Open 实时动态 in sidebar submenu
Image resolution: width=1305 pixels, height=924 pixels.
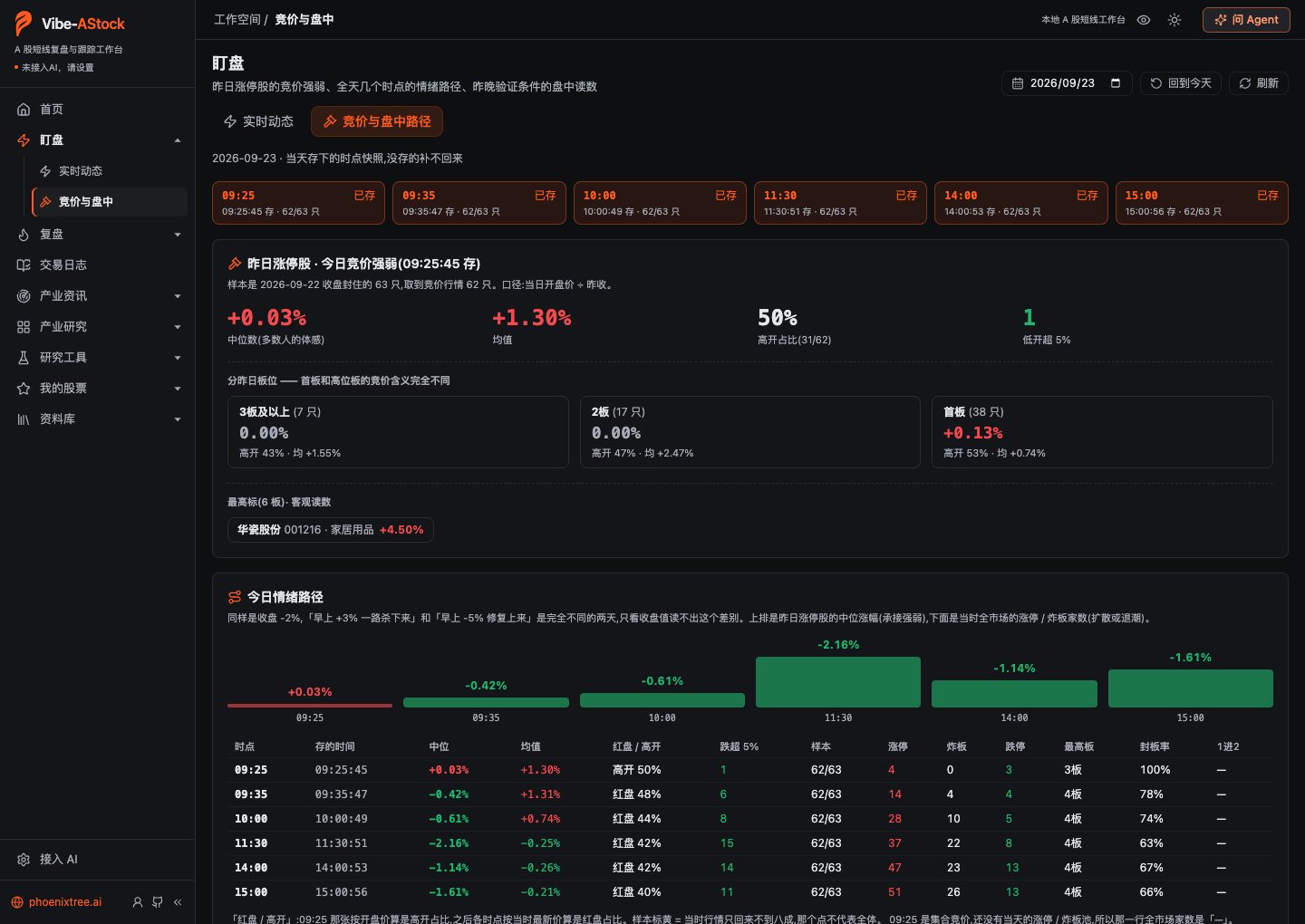(109, 171)
